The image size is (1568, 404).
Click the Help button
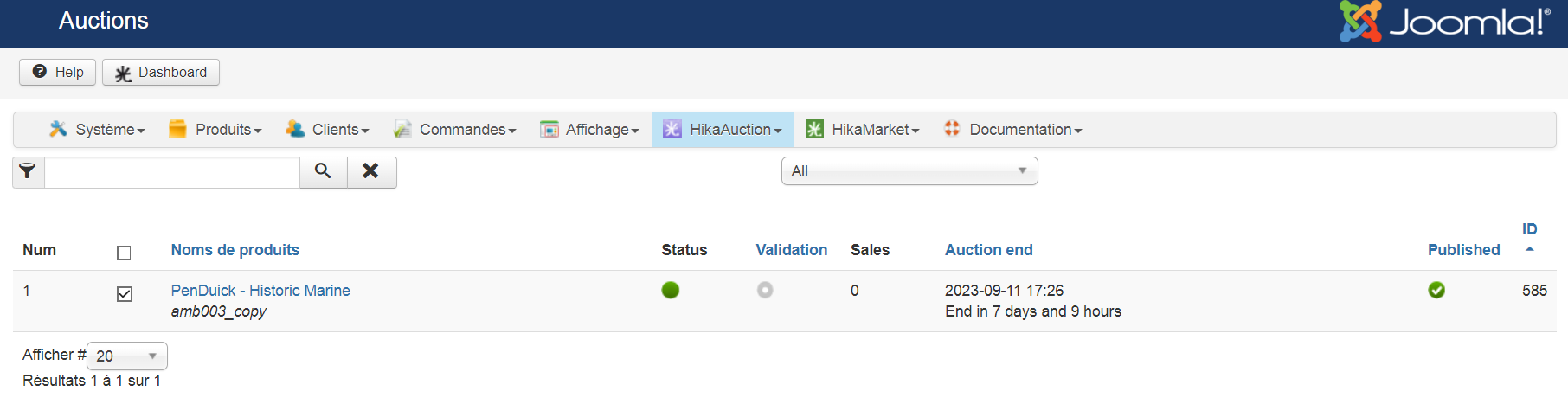click(58, 73)
